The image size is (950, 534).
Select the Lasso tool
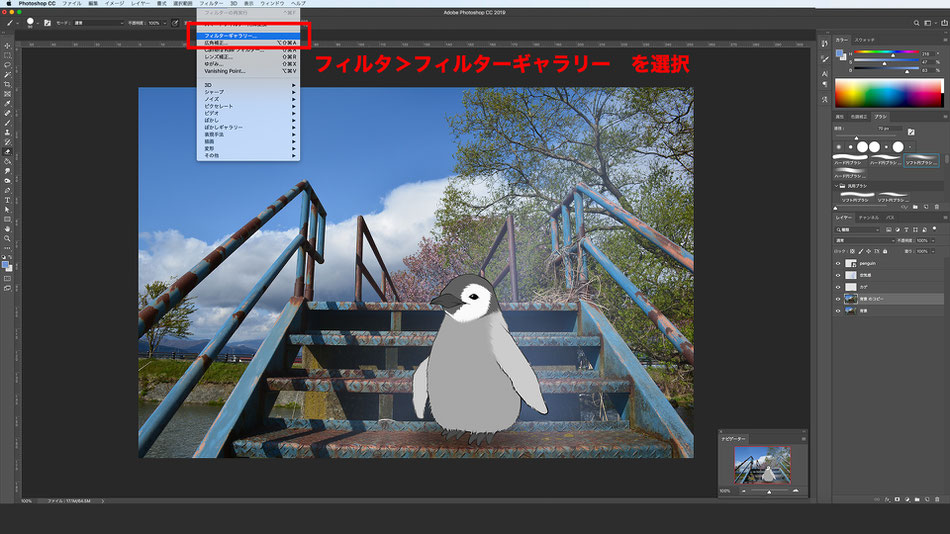coord(7,65)
